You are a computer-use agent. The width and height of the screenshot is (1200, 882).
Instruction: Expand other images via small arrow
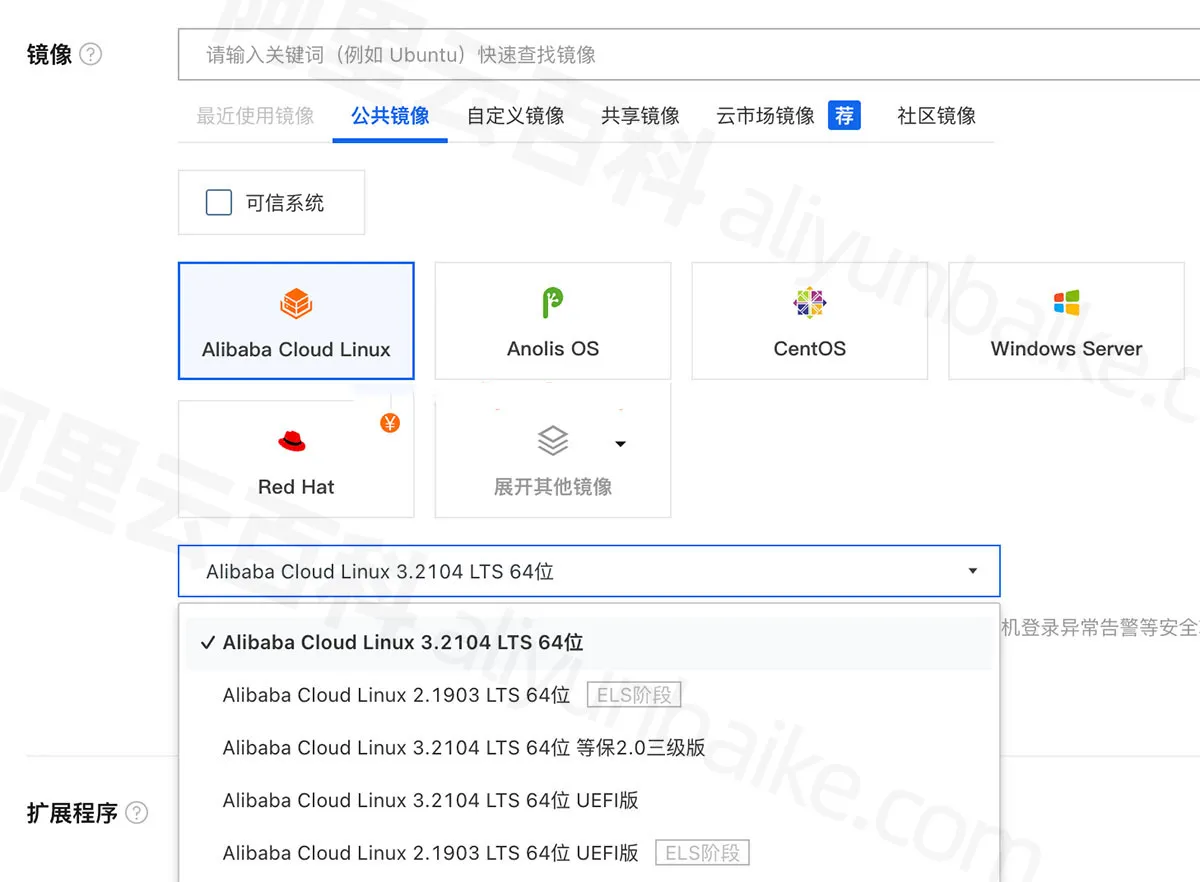tap(620, 444)
